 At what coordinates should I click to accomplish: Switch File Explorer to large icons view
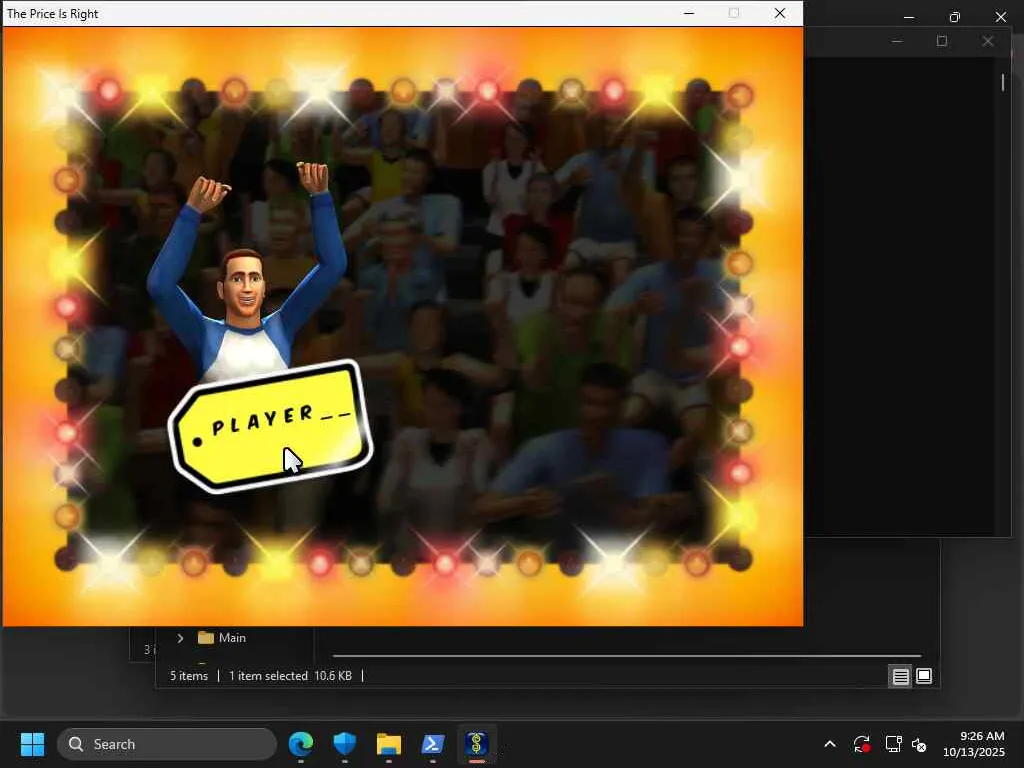pyautogui.click(x=924, y=677)
